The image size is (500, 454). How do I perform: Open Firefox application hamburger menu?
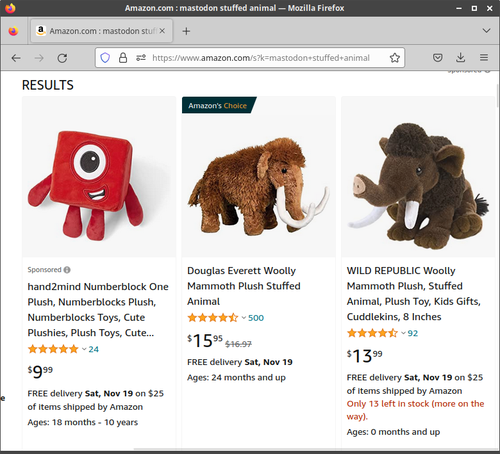(484, 58)
